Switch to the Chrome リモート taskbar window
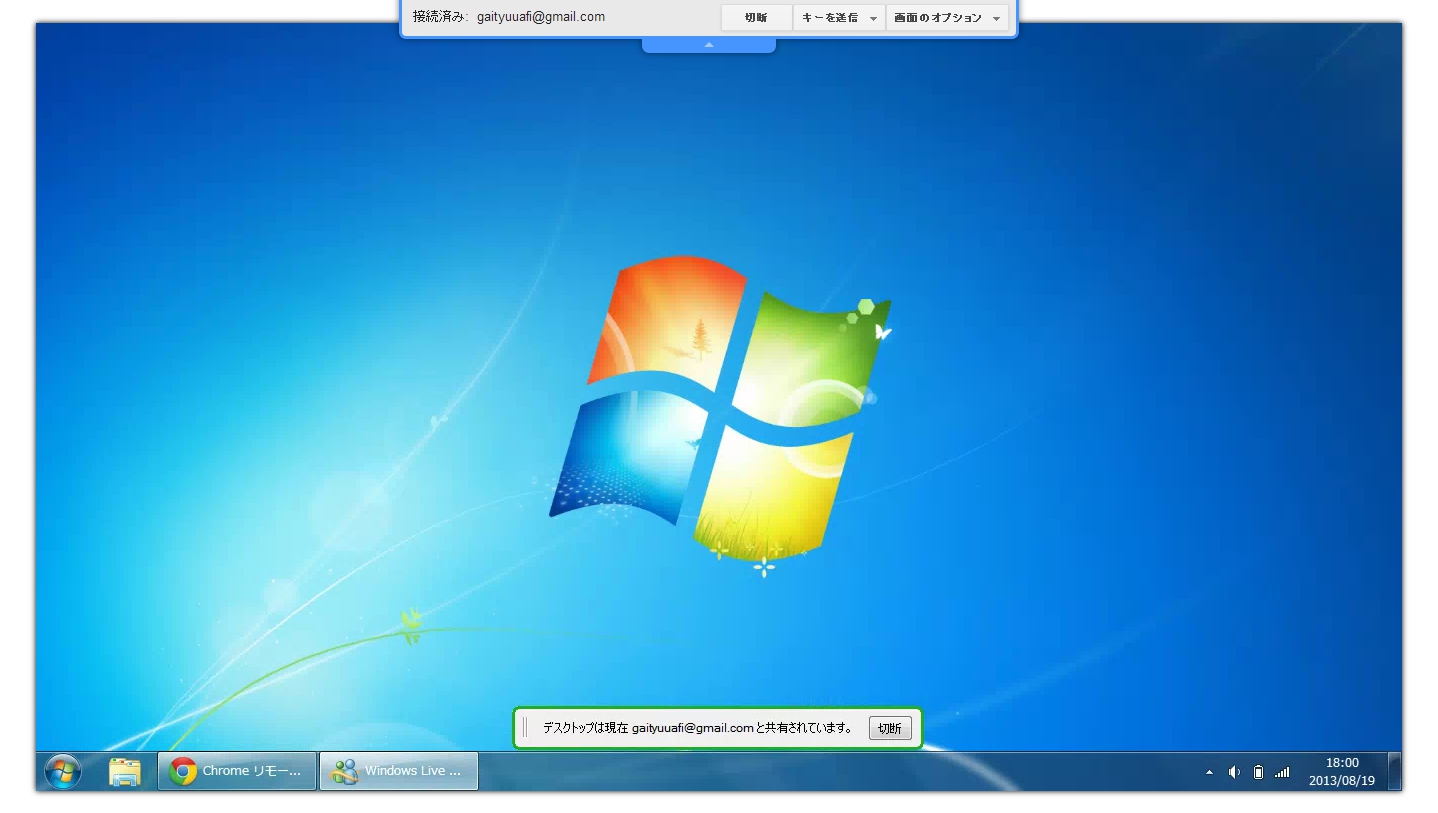Viewport: 1438px width, 813px height. click(x=237, y=771)
